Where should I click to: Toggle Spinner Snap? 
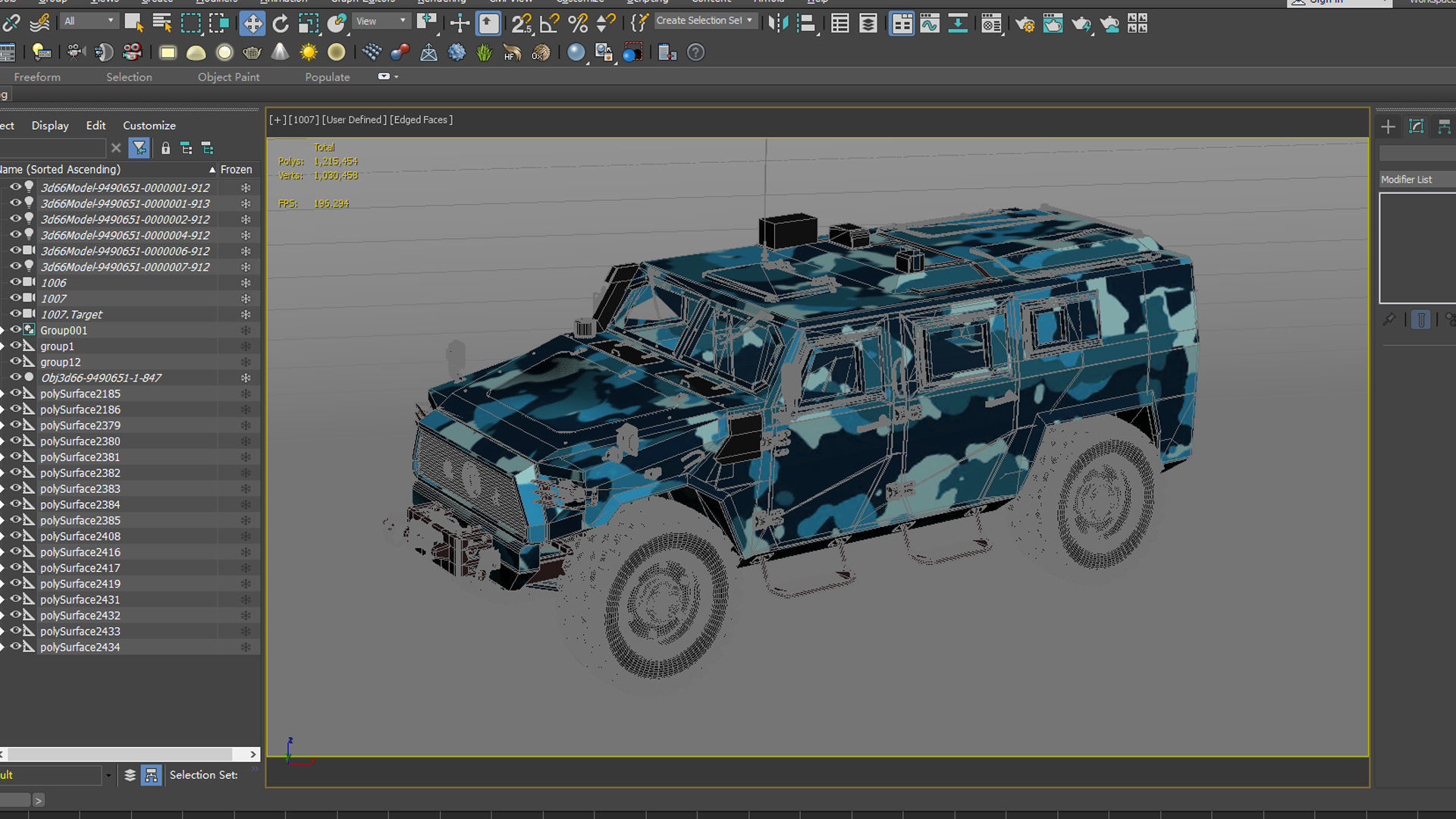(x=606, y=24)
